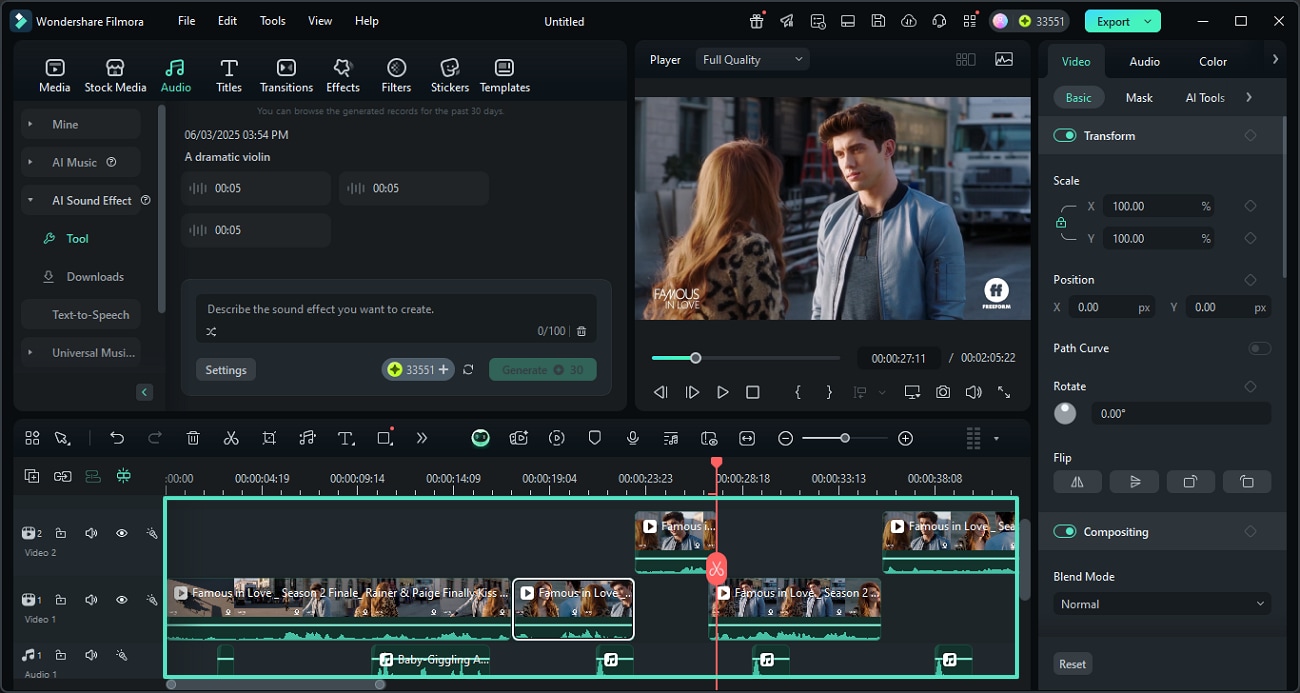
Task: Click the Undo icon in timeline toolbar
Action: point(117,438)
